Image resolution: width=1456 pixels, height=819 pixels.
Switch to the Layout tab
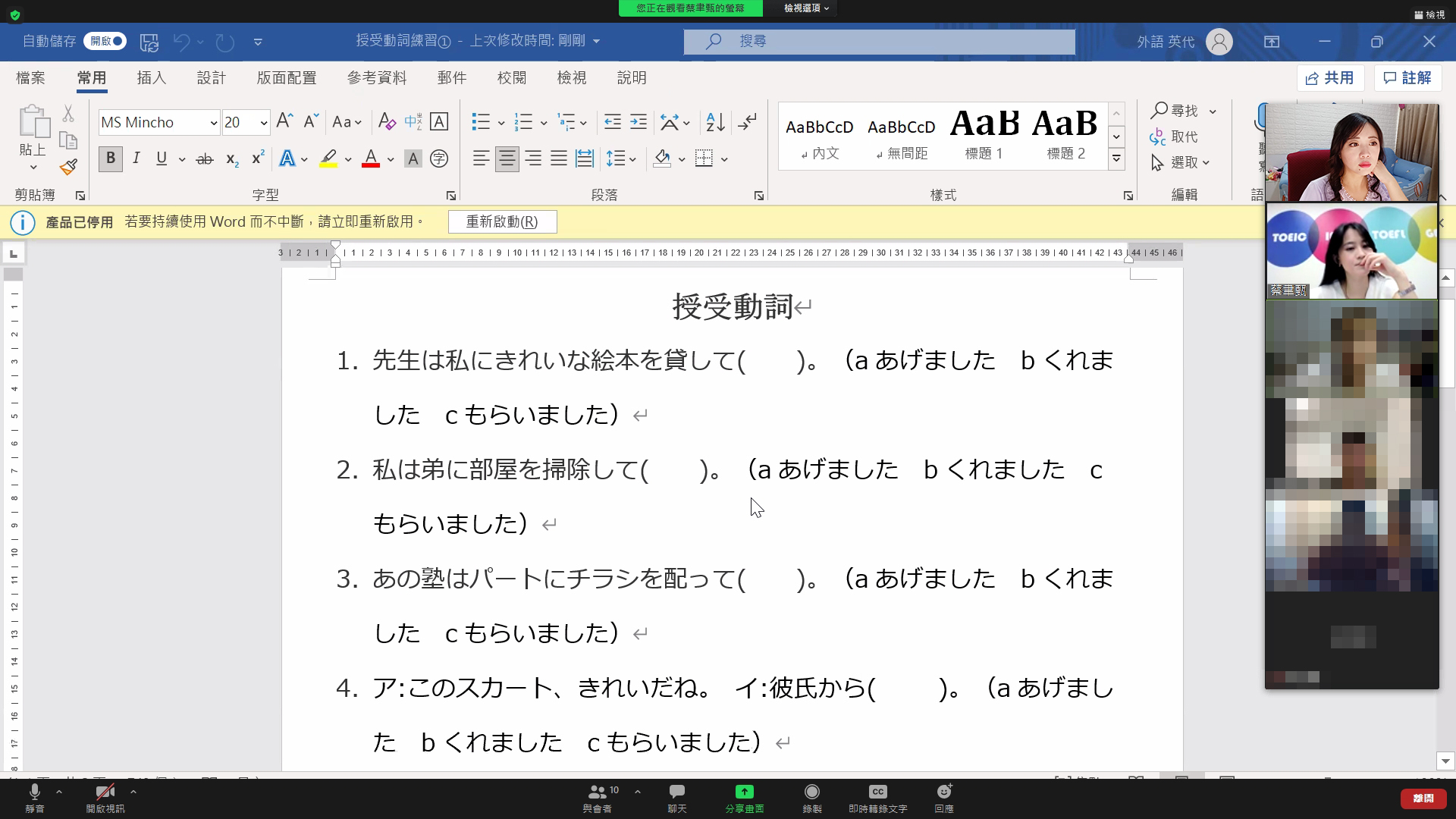coord(286,78)
